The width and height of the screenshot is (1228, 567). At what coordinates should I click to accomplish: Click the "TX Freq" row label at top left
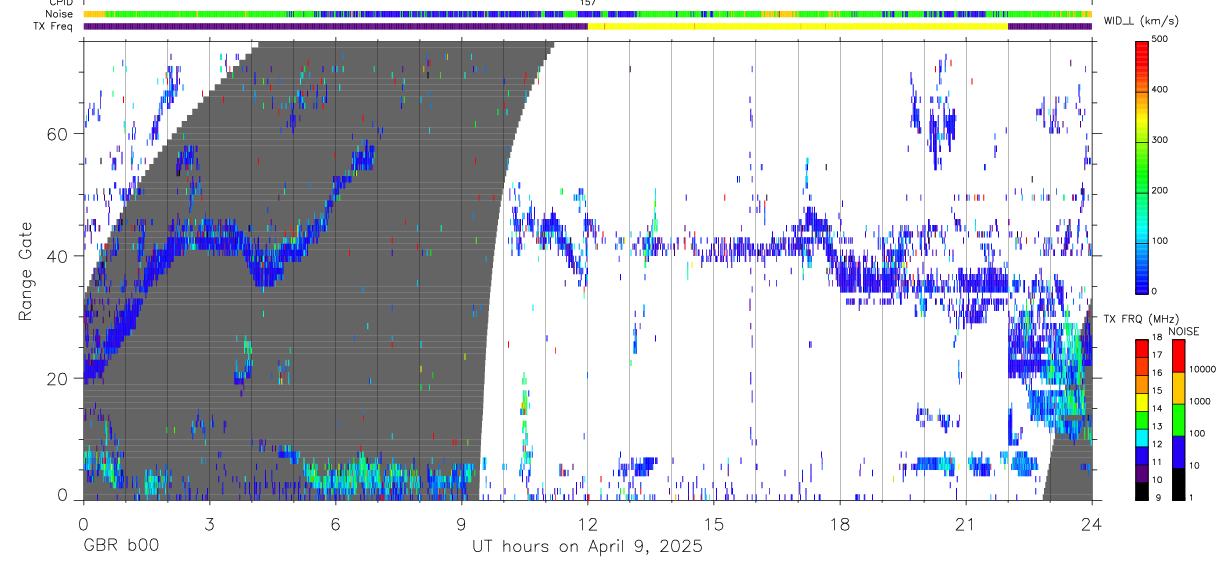pos(55,26)
